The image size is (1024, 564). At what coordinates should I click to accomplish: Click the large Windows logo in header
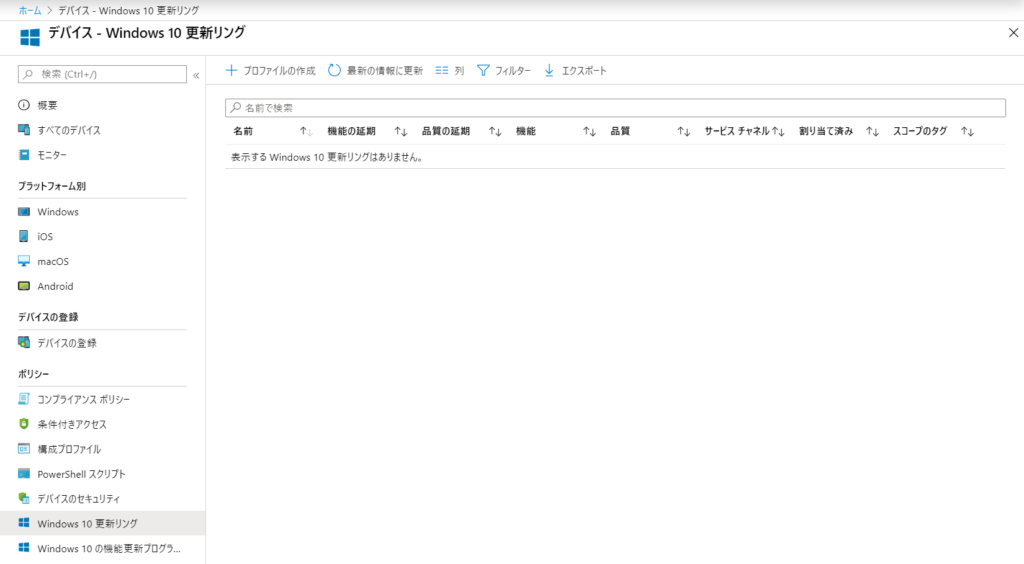pos(30,37)
